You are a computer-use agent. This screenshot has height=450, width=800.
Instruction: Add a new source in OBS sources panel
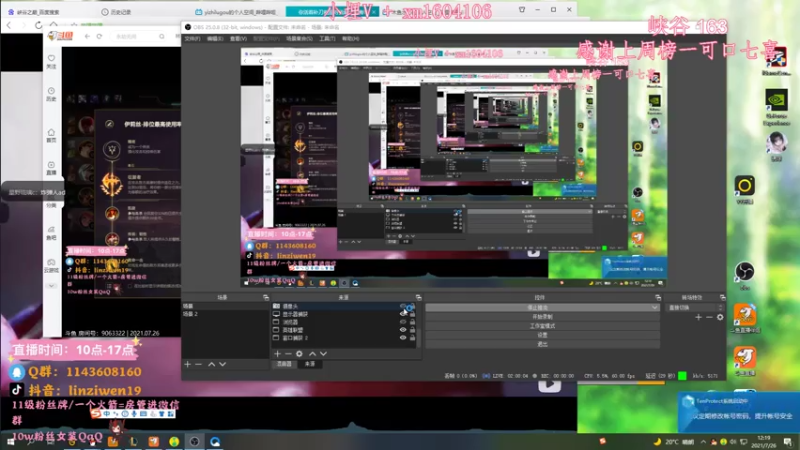(x=277, y=354)
